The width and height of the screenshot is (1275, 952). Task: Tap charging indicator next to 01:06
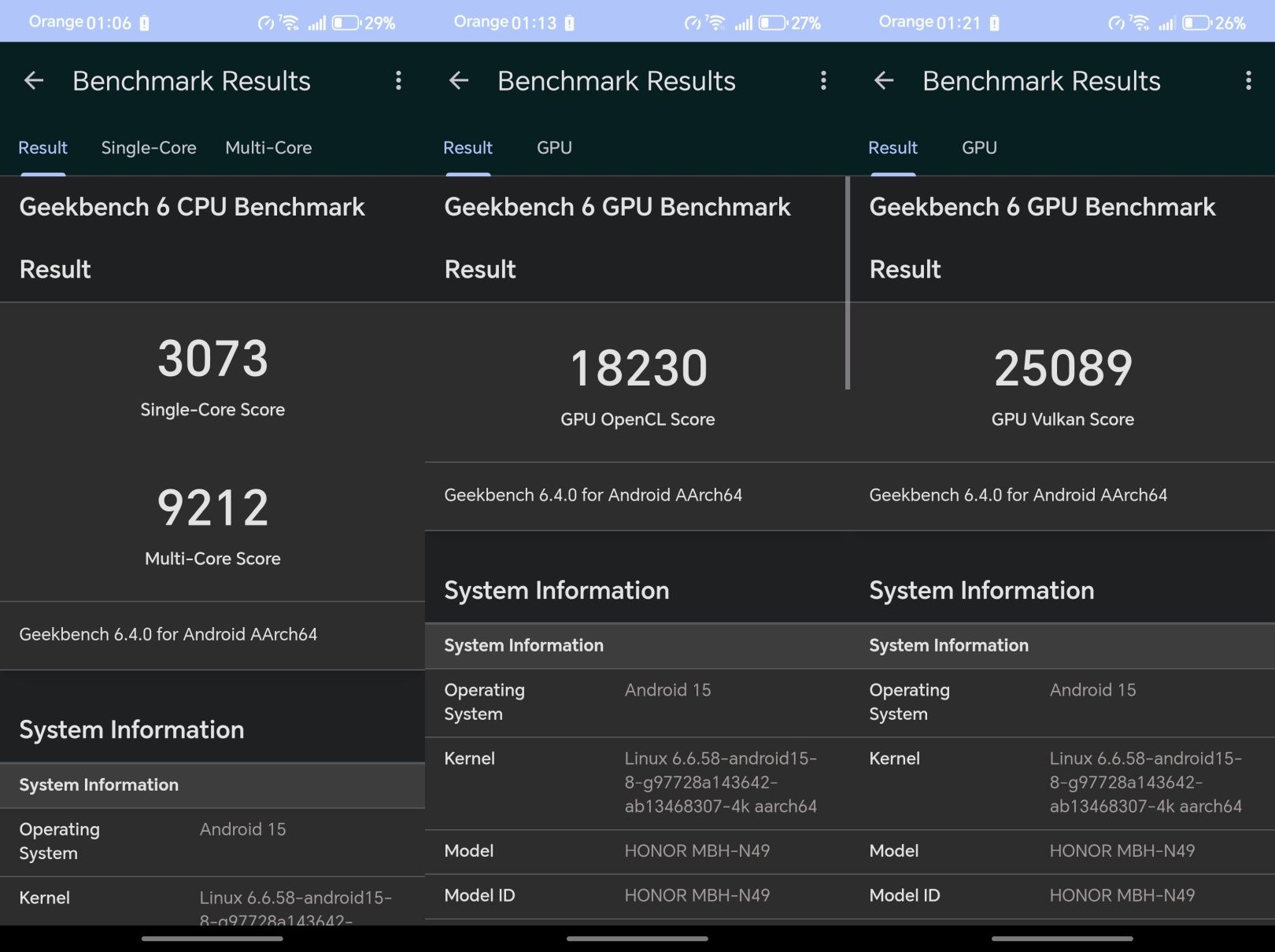[144, 24]
